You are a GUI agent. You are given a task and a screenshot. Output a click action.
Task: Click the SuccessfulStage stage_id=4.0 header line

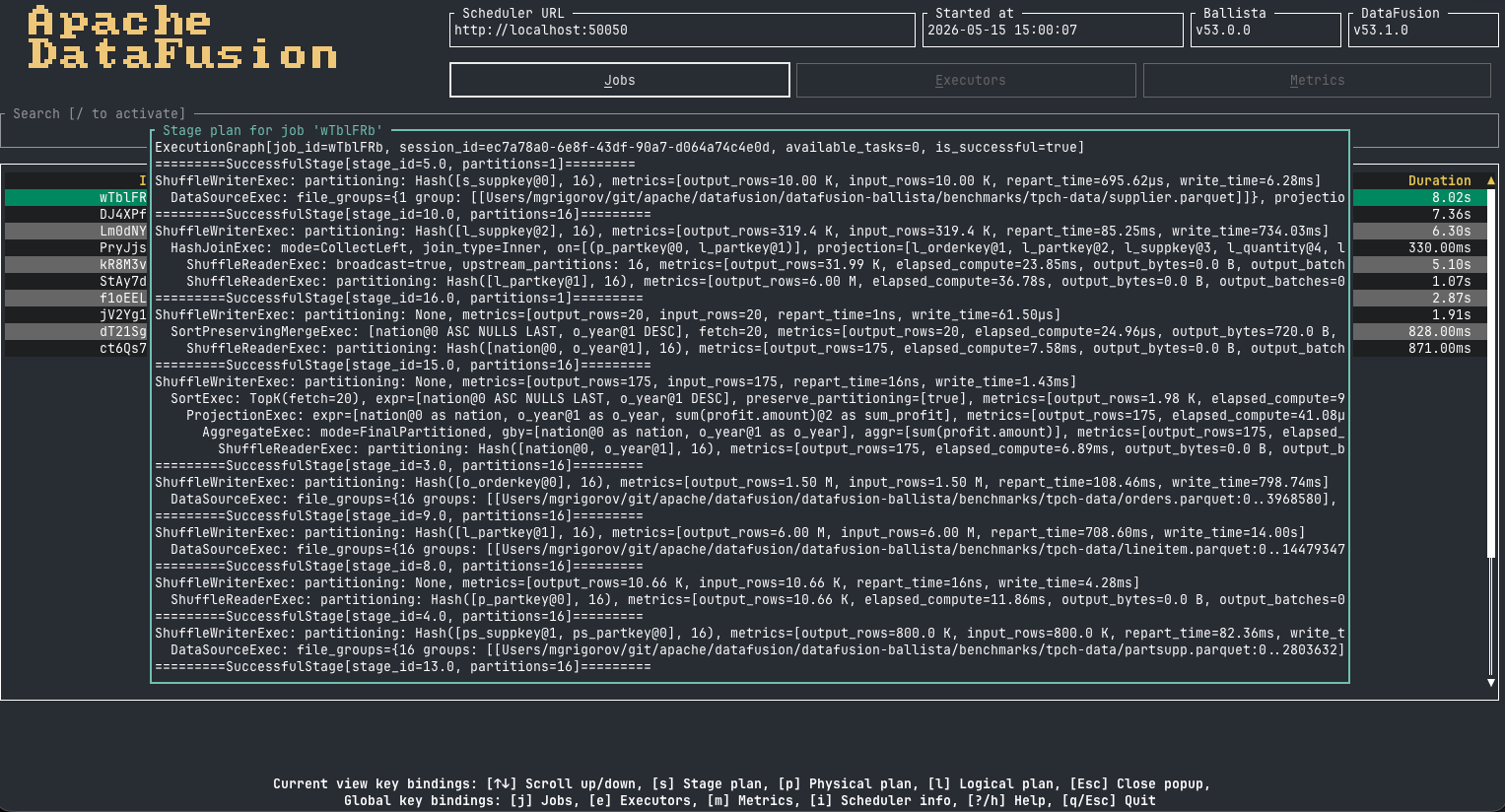(399, 616)
